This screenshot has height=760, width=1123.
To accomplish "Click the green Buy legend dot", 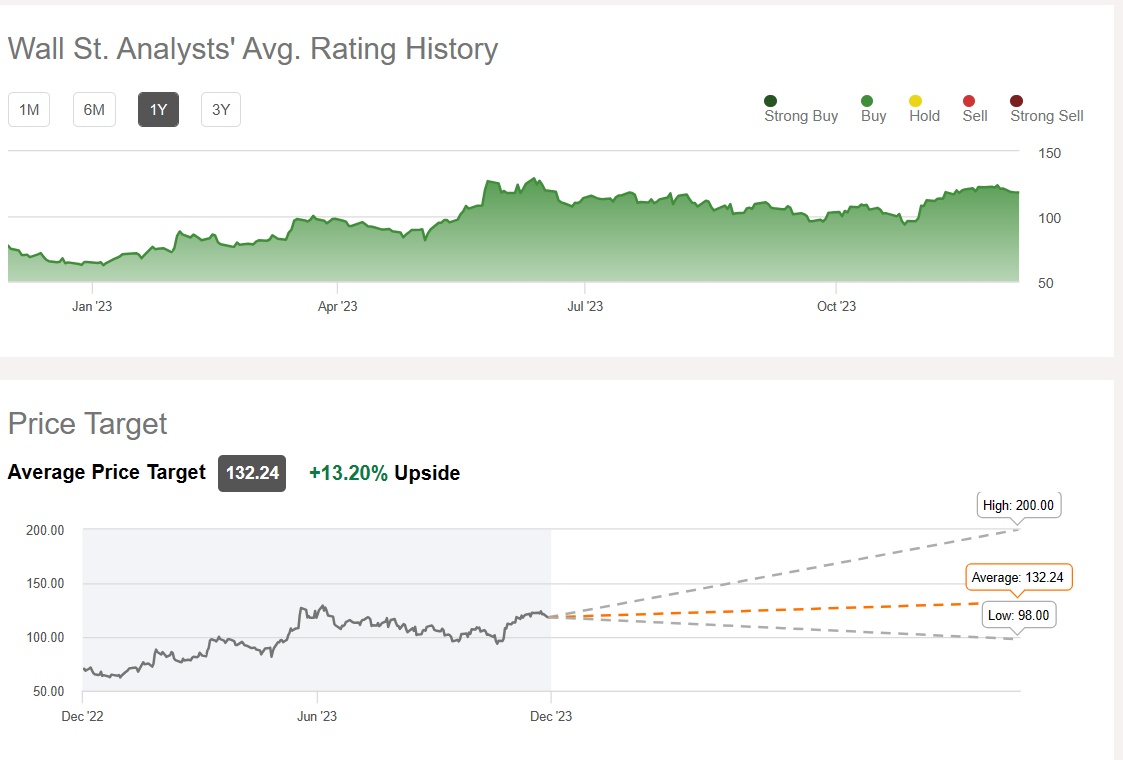I will point(867,101).
